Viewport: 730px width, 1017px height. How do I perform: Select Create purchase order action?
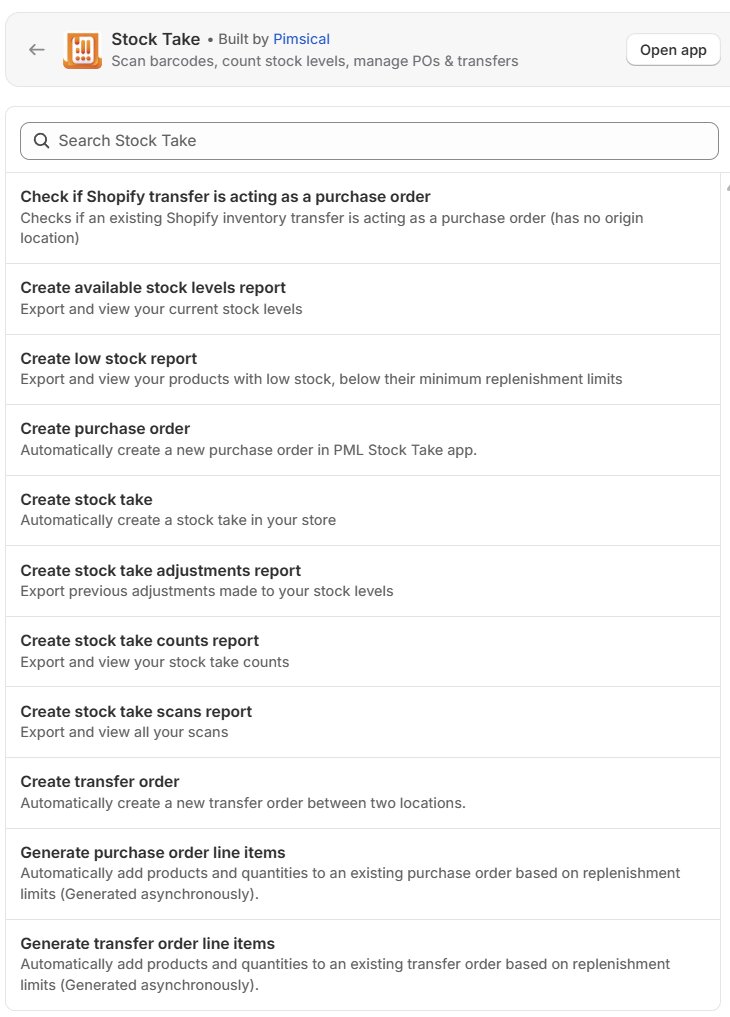click(x=363, y=440)
